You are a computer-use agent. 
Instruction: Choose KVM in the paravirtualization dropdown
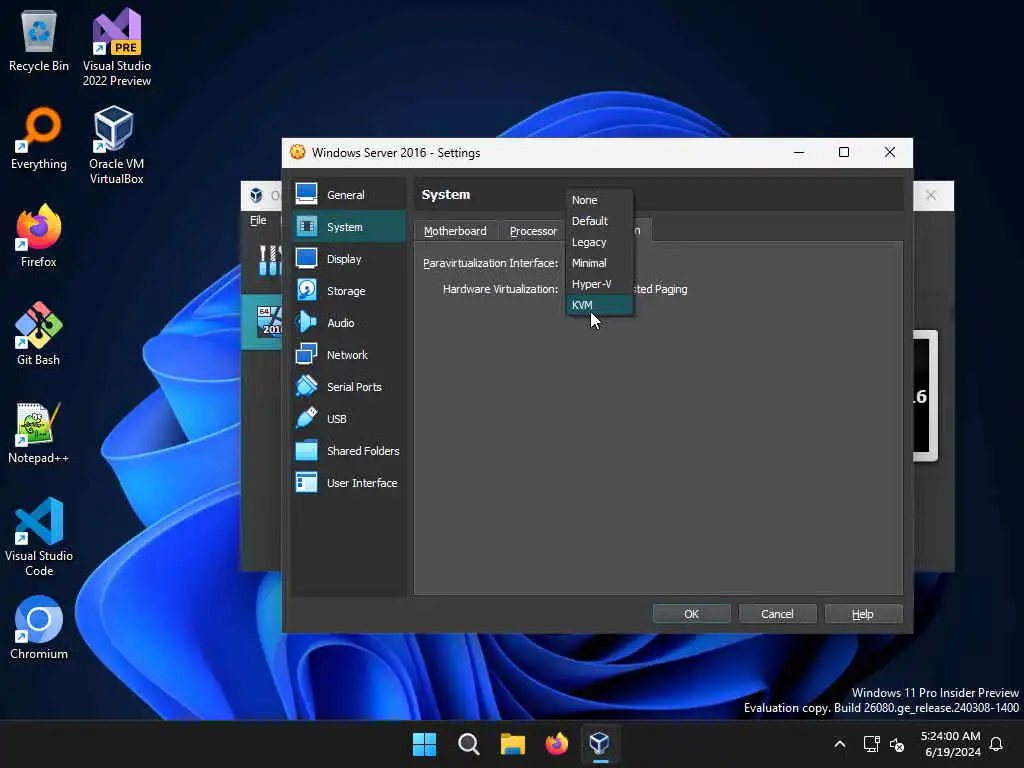click(x=599, y=305)
